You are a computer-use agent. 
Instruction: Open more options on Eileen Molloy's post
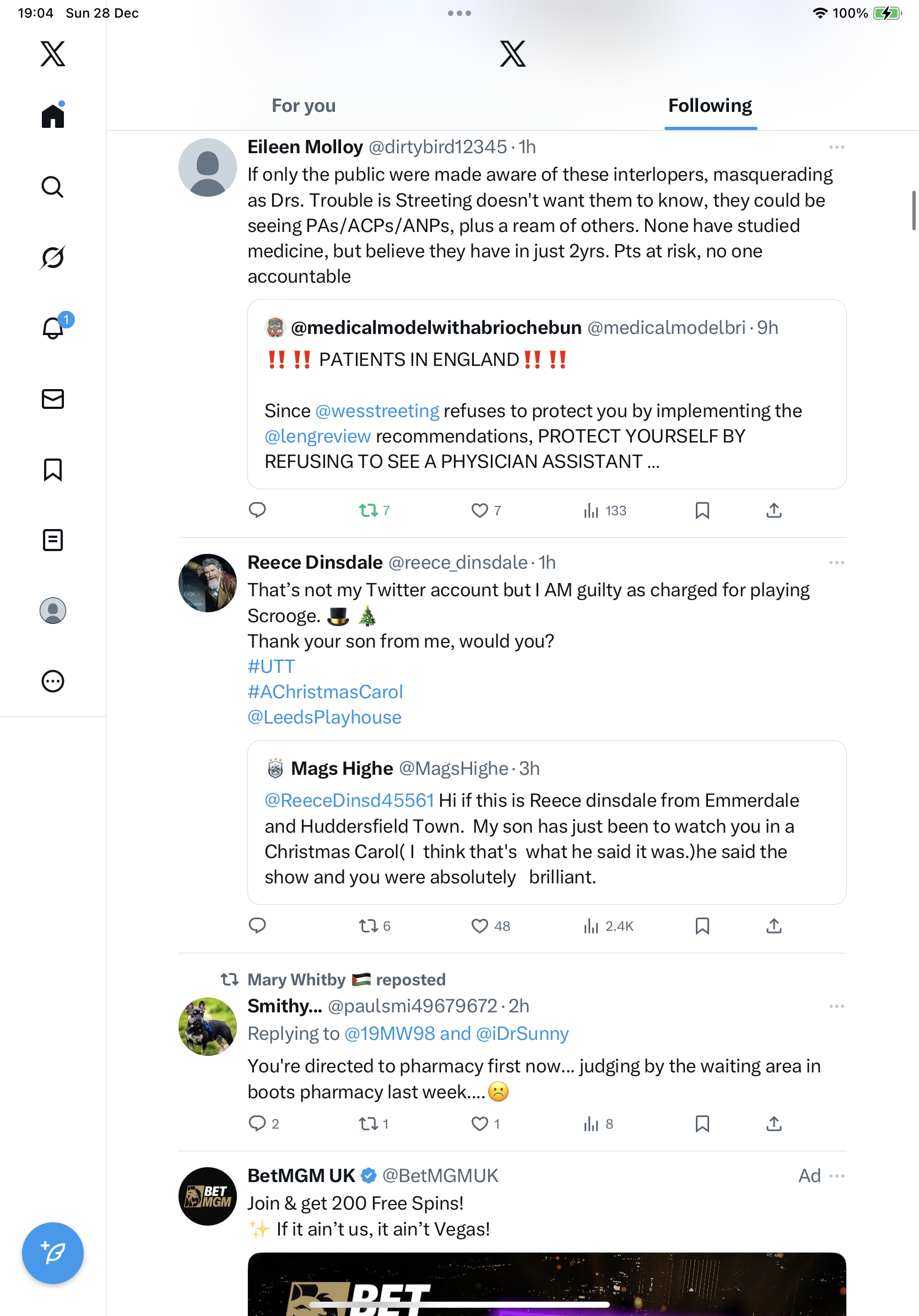coord(836,147)
